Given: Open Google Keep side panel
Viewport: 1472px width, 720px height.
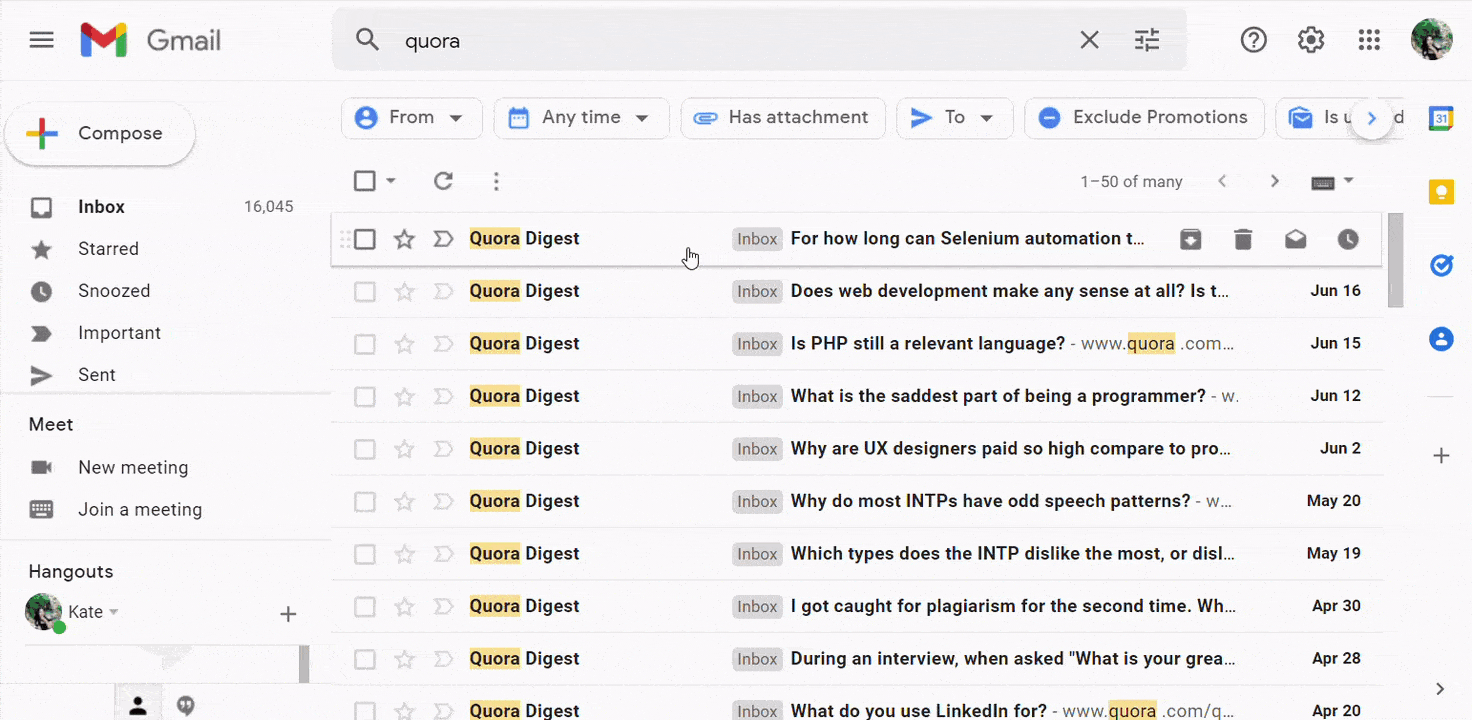Looking at the screenshot, I should point(1441,192).
